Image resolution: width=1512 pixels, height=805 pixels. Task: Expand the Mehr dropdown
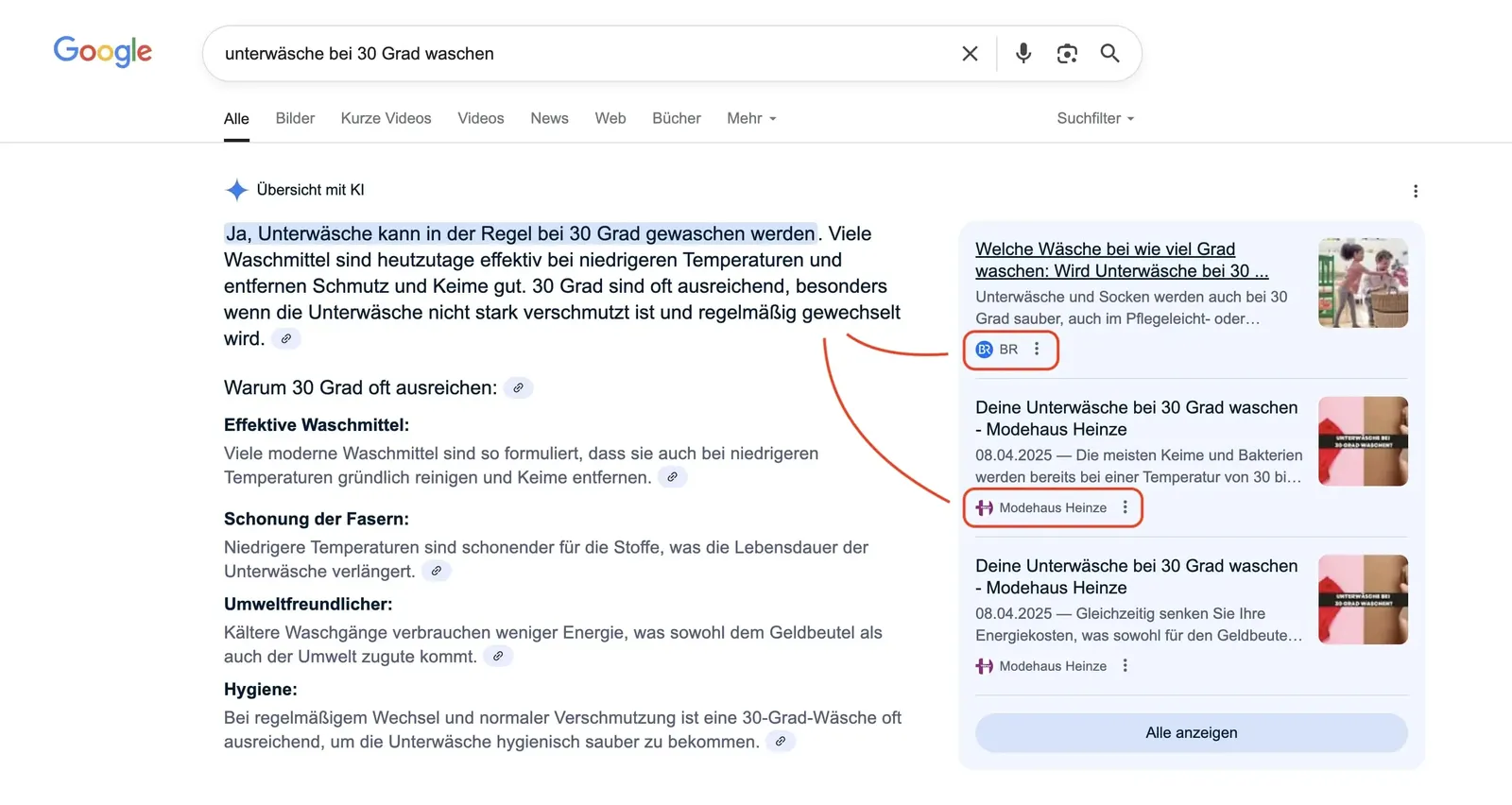(x=751, y=118)
